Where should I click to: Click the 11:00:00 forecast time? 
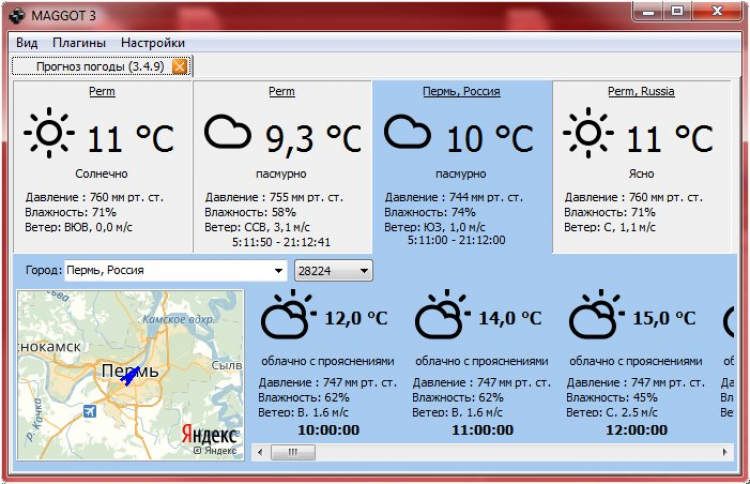tap(483, 430)
